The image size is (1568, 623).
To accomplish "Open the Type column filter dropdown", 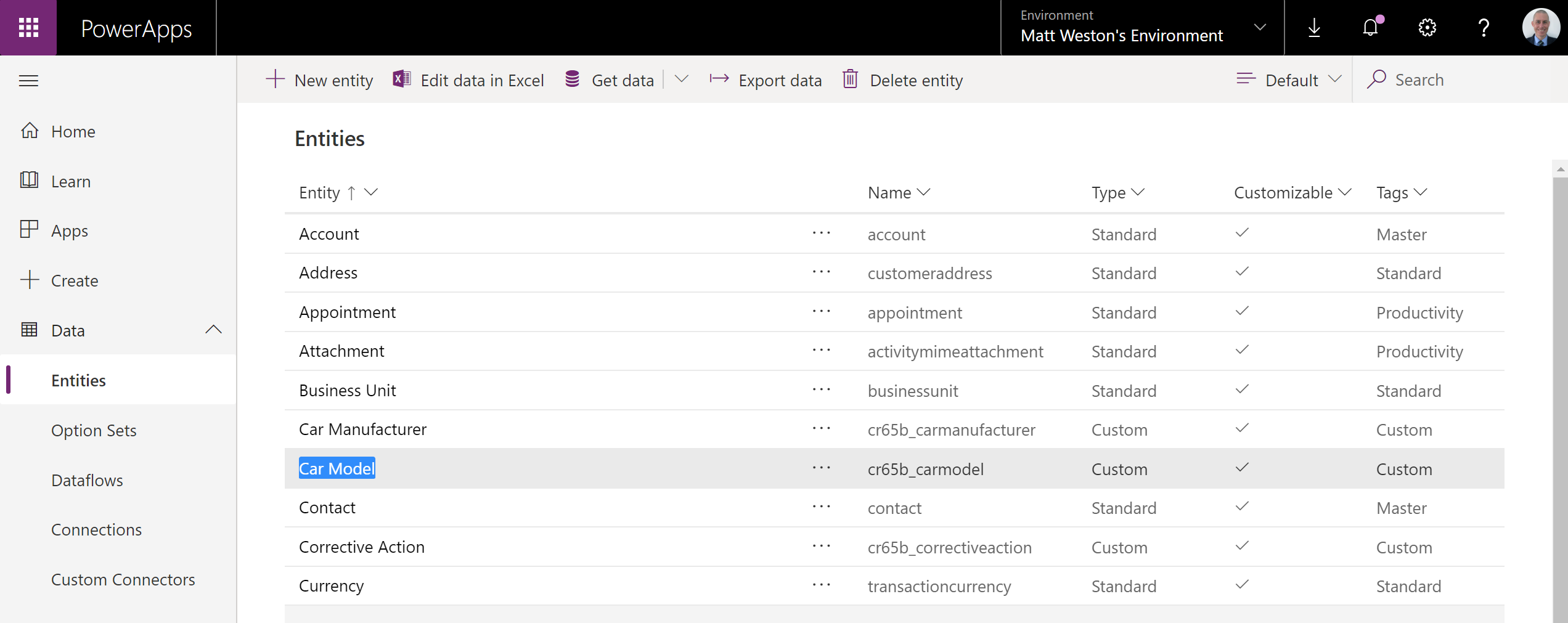I will (x=1138, y=192).
